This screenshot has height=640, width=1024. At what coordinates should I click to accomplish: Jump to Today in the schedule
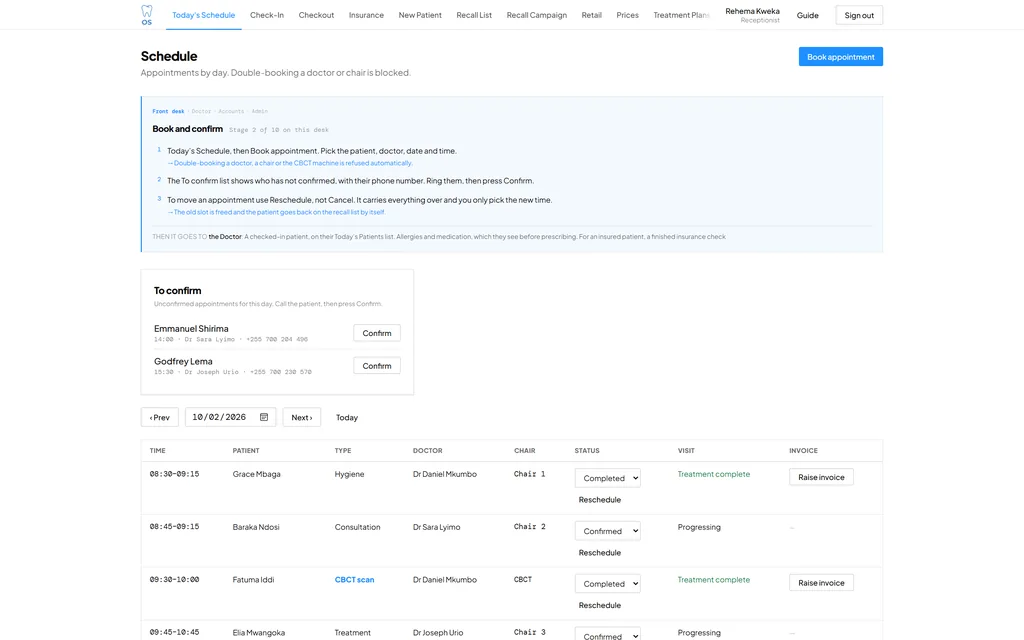coord(347,417)
